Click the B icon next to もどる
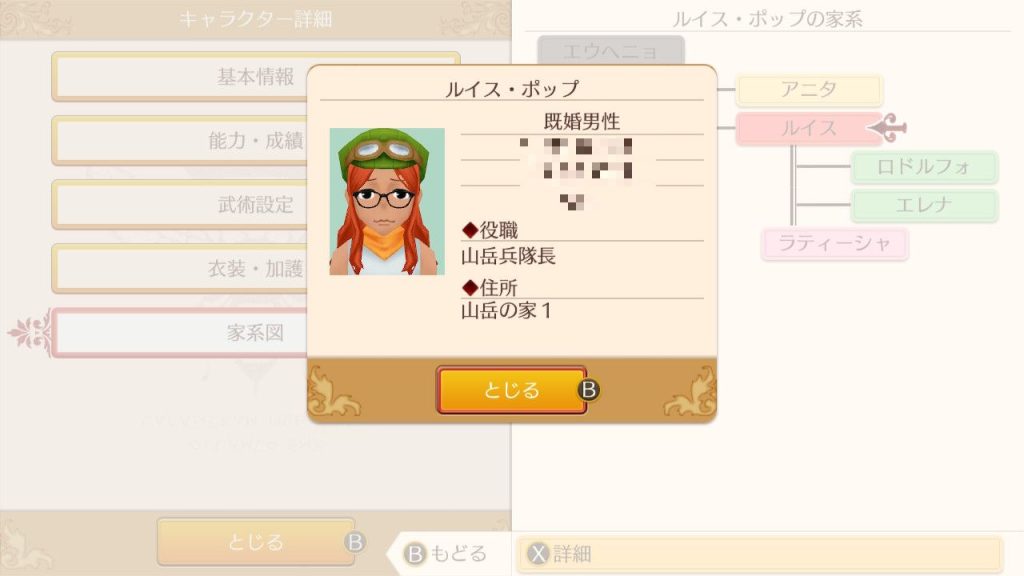1024x576 pixels. 415,554
